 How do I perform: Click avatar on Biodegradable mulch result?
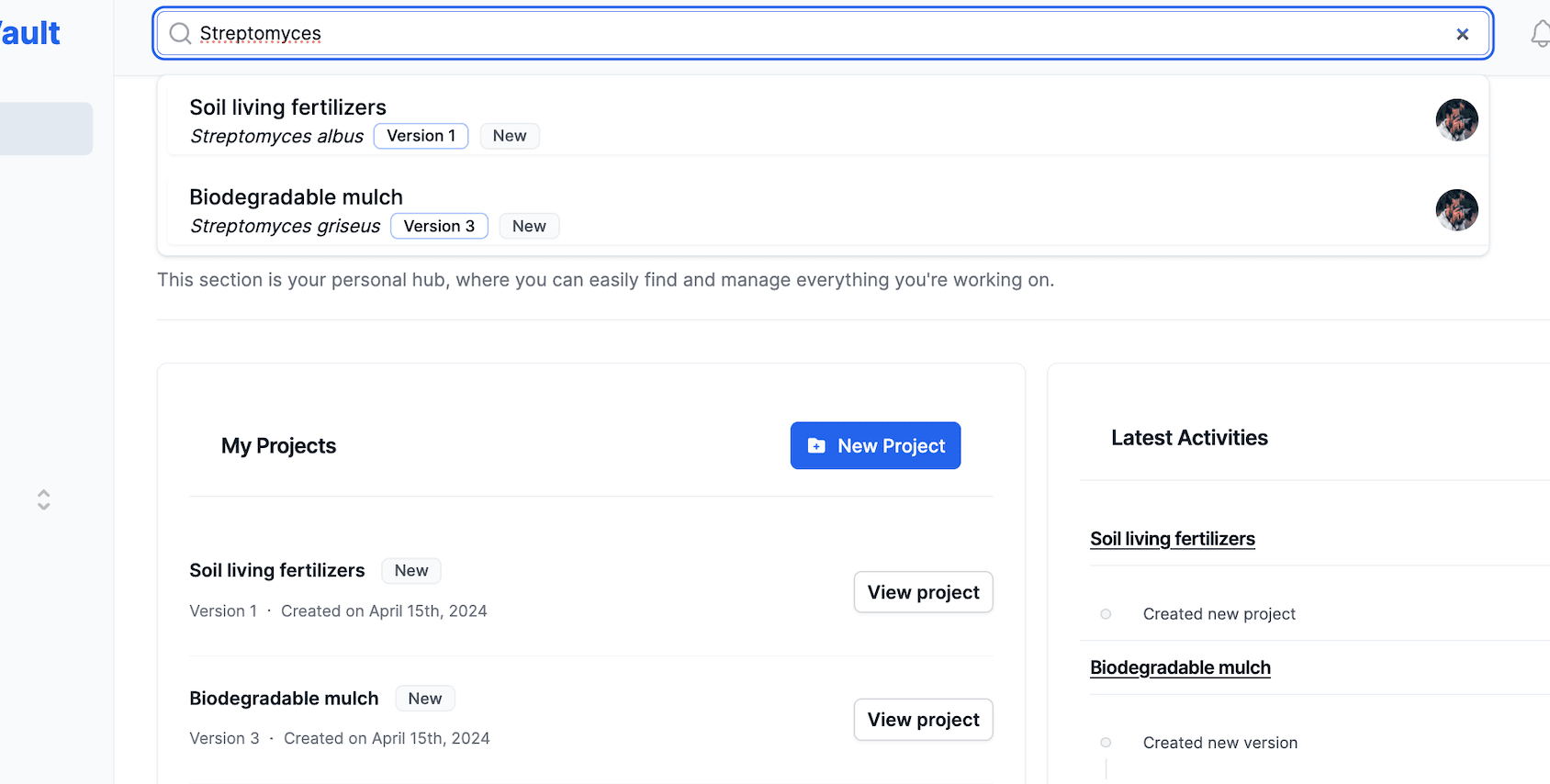click(x=1456, y=210)
